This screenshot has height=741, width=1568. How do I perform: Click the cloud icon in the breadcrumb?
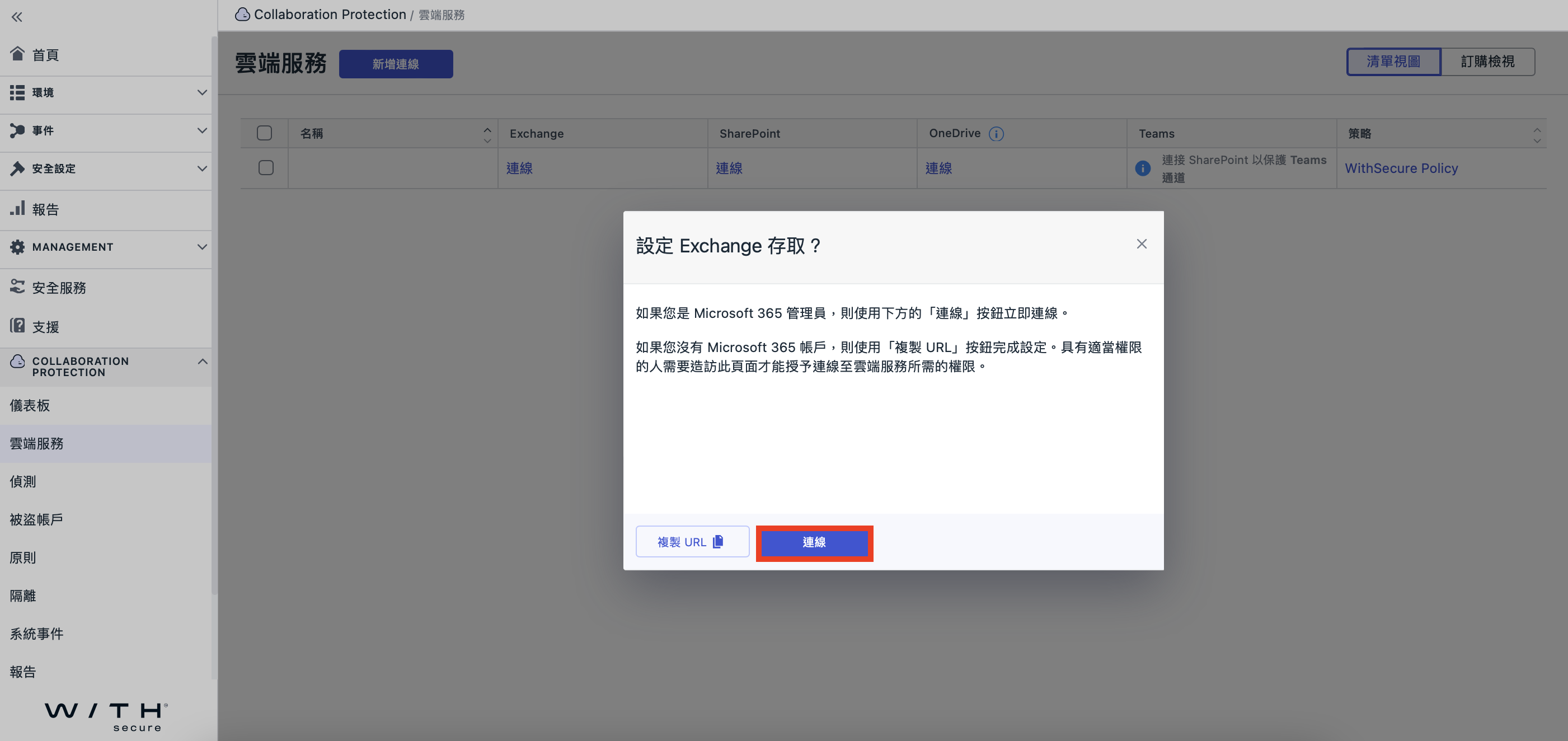(x=242, y=14)
